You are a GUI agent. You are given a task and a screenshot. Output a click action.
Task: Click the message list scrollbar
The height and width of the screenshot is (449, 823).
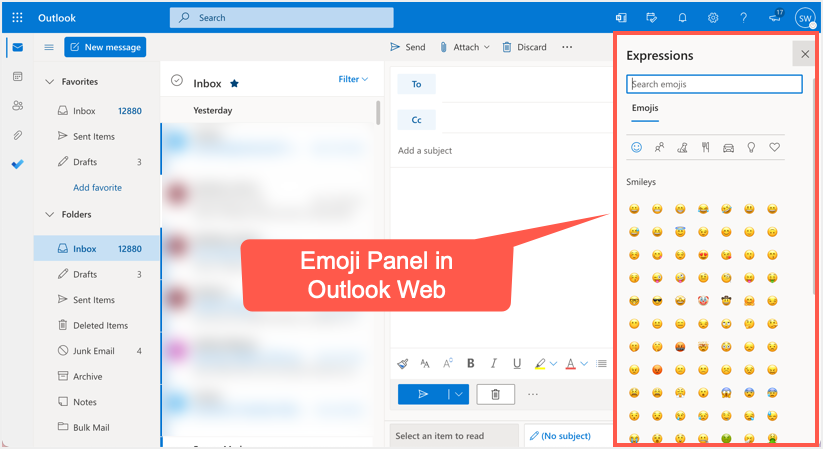pos(378,112)
